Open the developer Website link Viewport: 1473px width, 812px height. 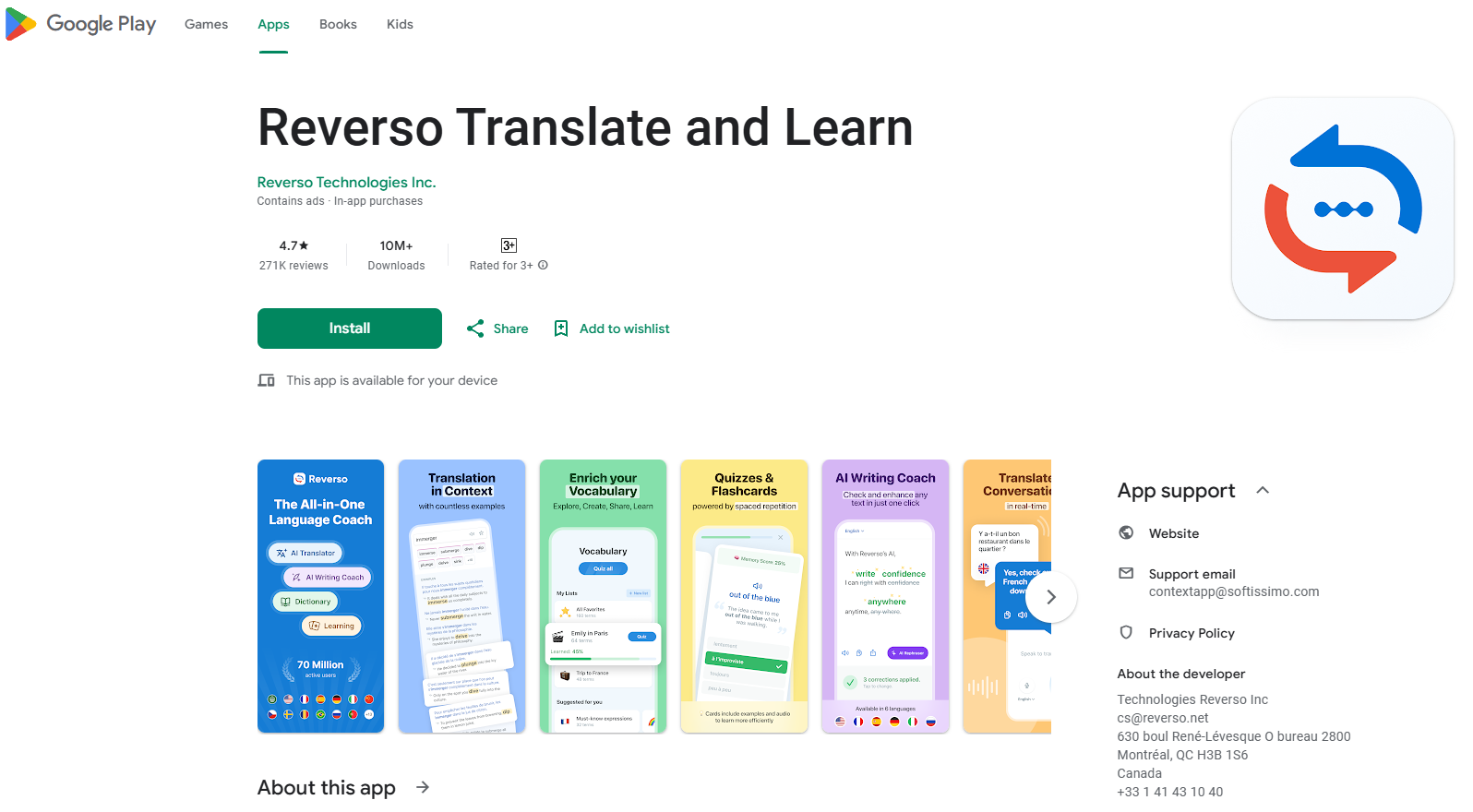[x=1174, y=533]
